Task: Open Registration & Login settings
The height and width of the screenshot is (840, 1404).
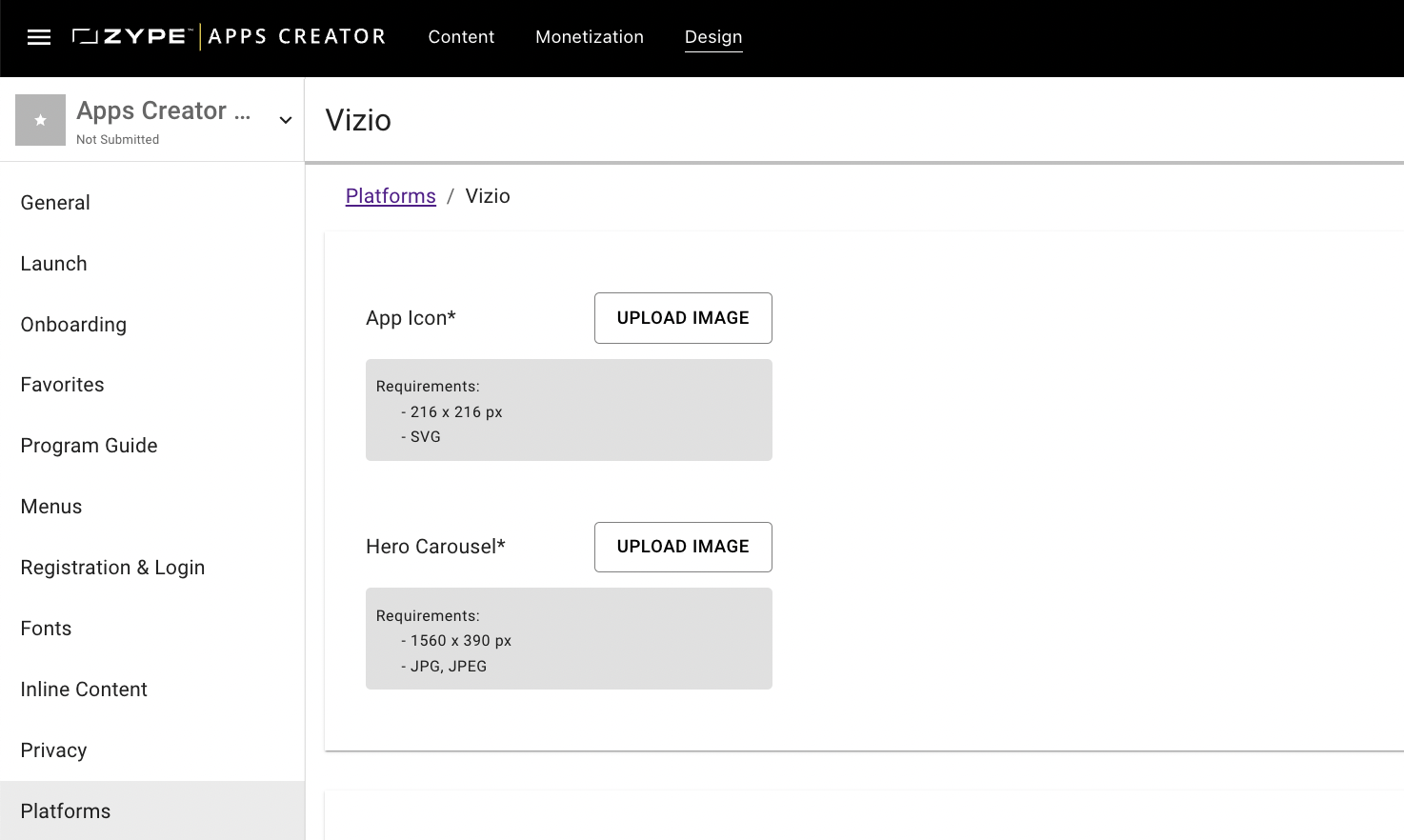Action: tap(152, 568)
